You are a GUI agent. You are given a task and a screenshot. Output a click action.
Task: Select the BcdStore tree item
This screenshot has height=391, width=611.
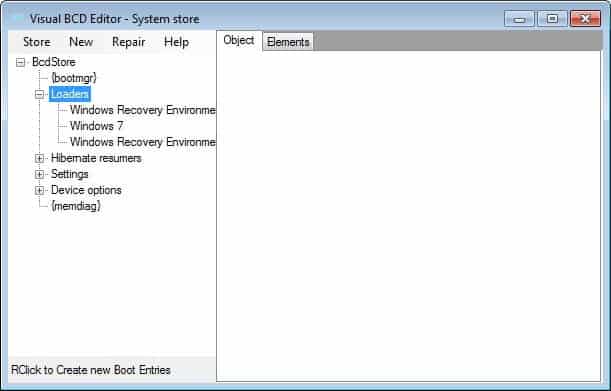point(54,62)
